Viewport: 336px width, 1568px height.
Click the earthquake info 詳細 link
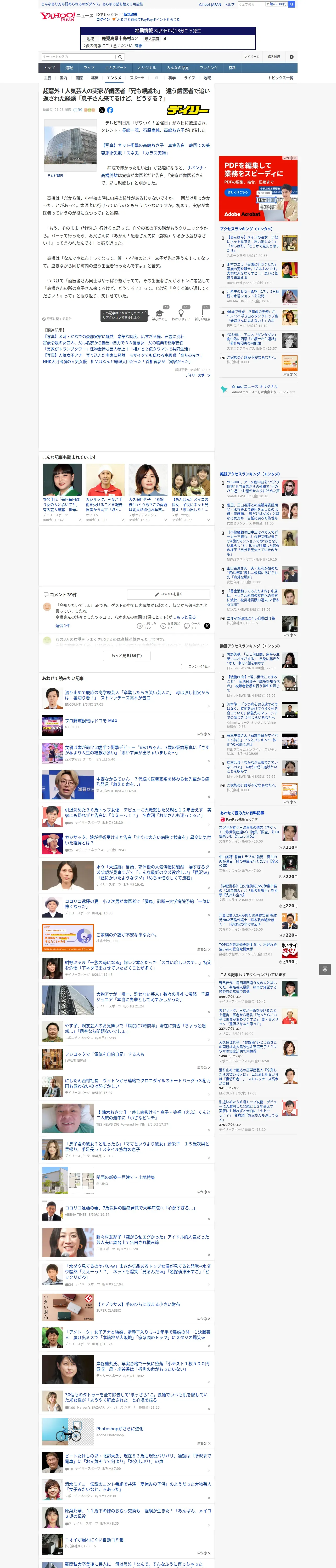[138, 46]
